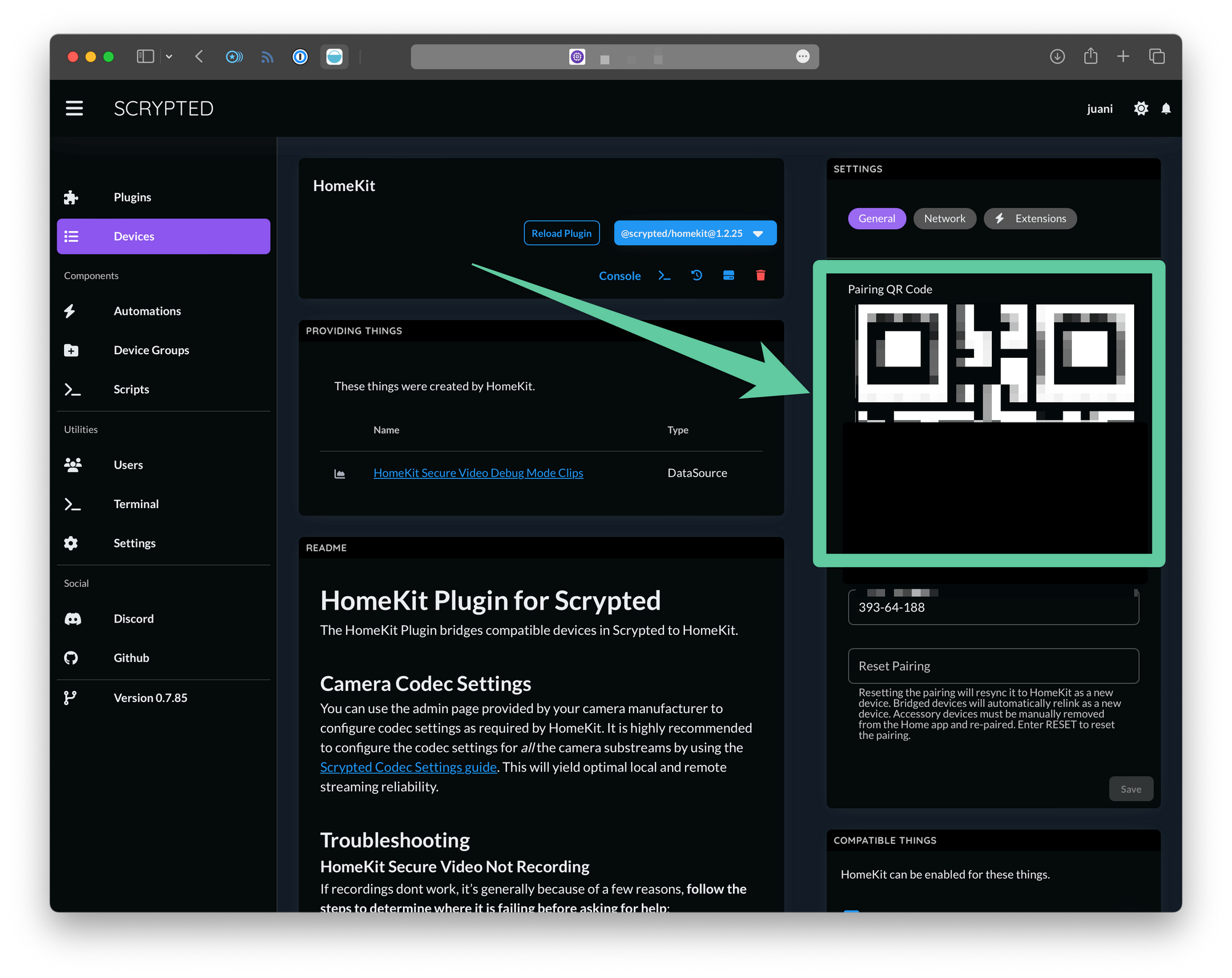Toggle the Safari sidebar button
Screen dimensions: 1232x978
145,57
